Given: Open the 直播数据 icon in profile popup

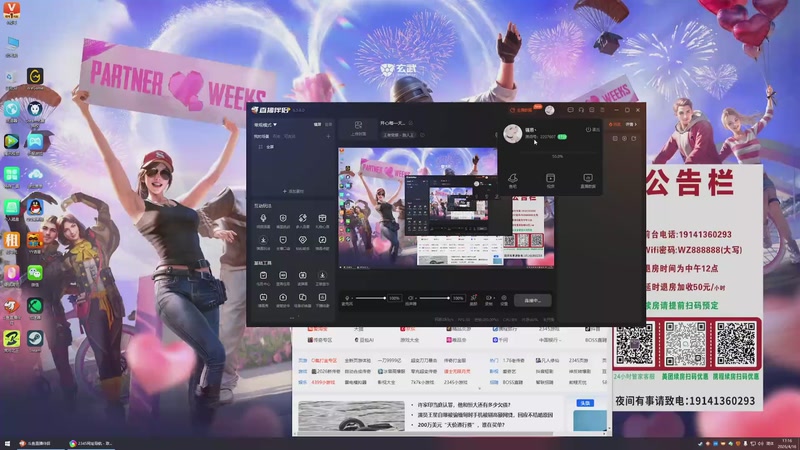Looking at the screenshot, I should [x=588, y=180].
